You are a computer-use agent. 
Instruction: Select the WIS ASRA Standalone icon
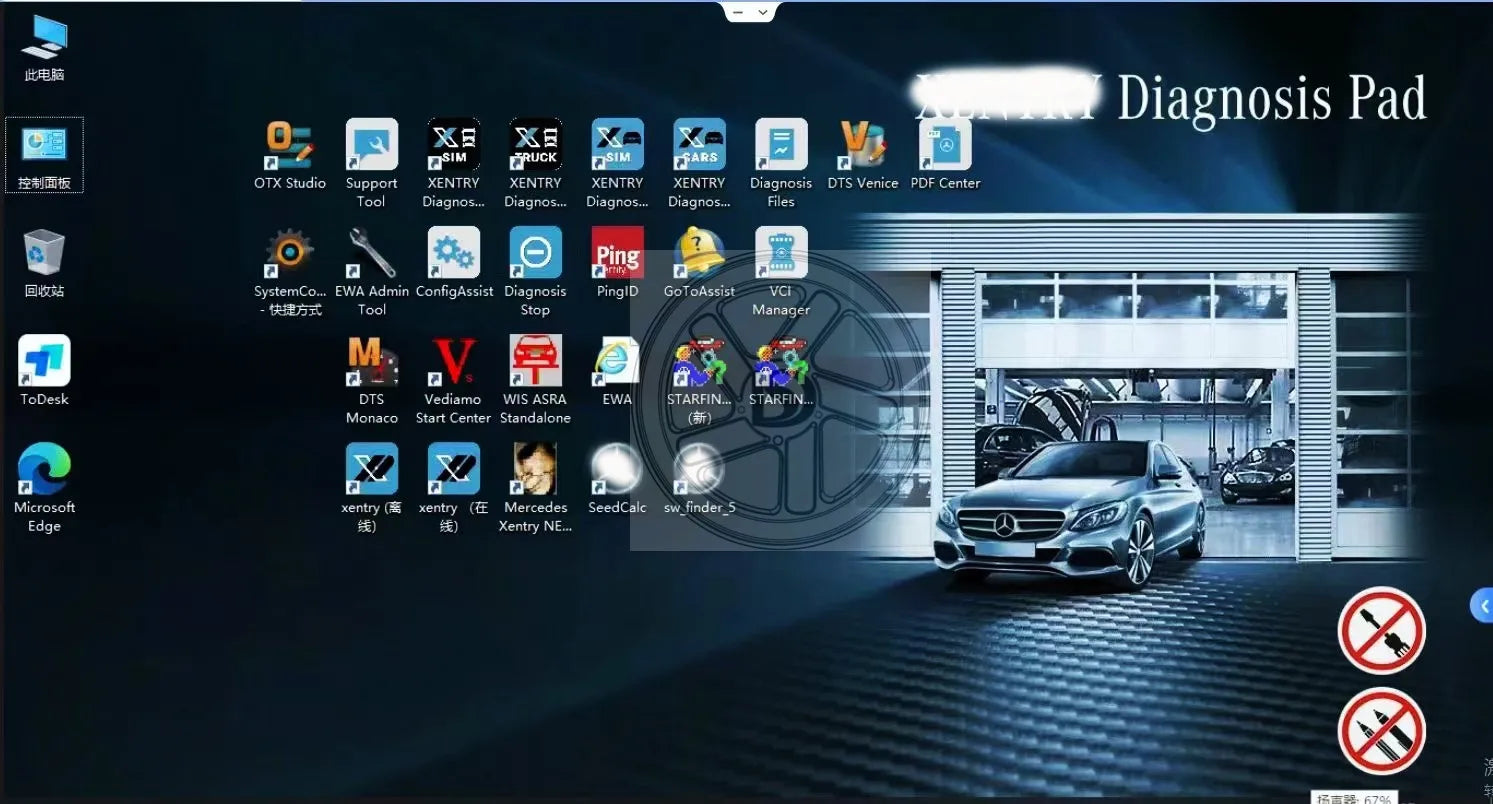(535, 380)
